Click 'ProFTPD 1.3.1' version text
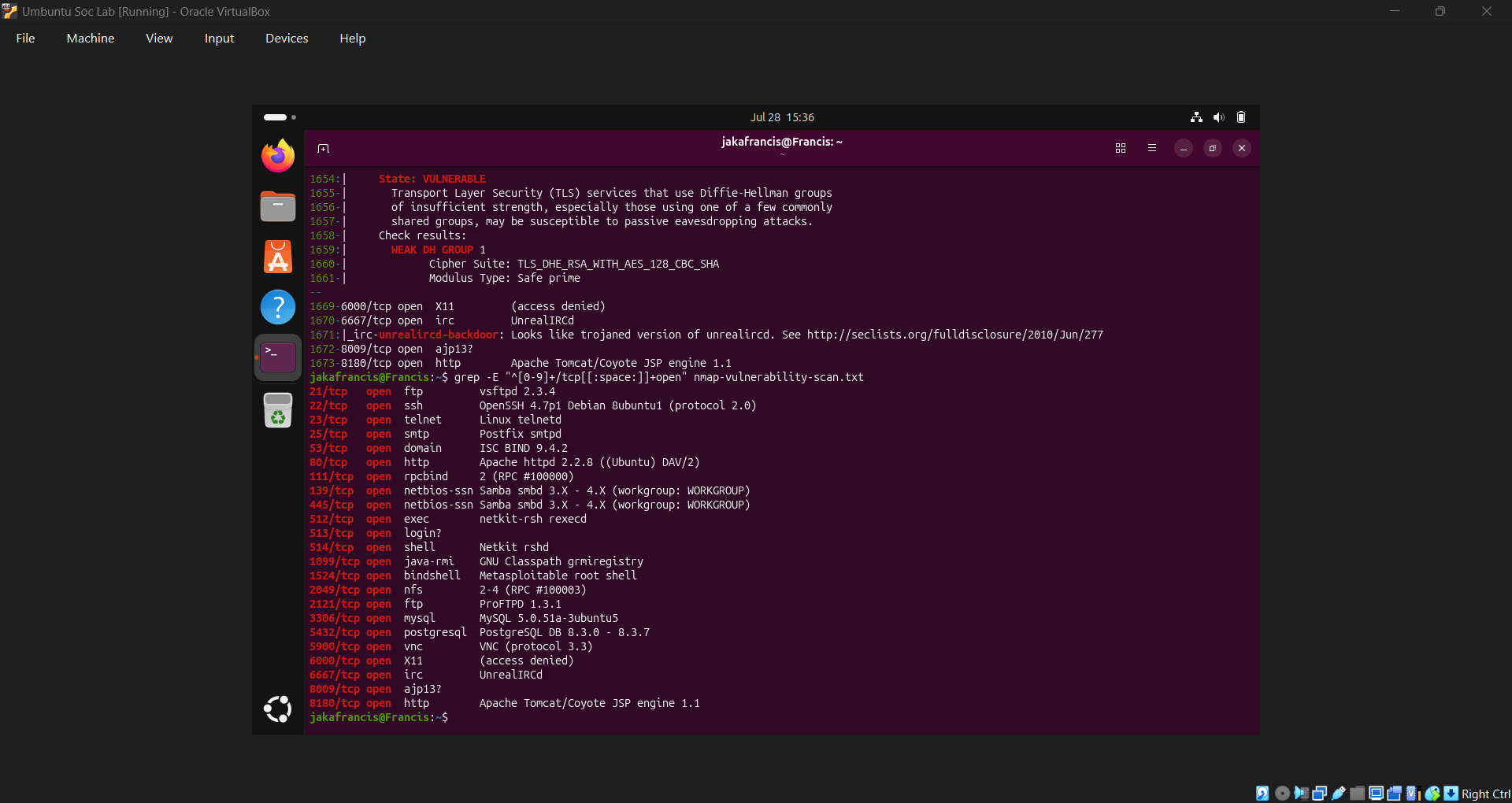Viewport: 1512px width, 803px height. pos(521,604)
